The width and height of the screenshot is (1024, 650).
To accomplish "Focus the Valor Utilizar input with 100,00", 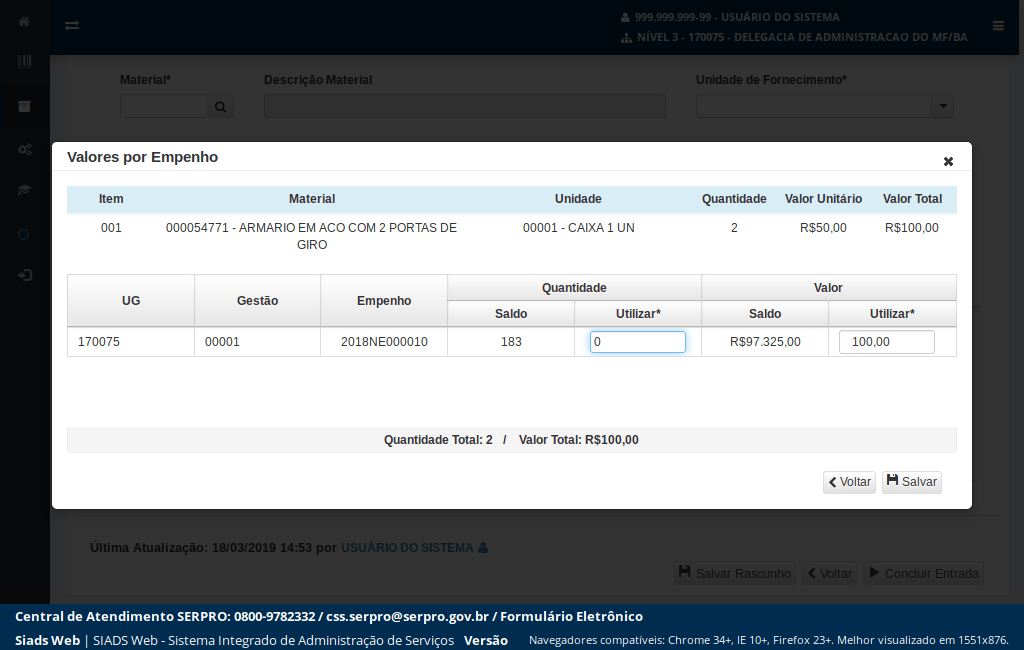I will [886, 342].
